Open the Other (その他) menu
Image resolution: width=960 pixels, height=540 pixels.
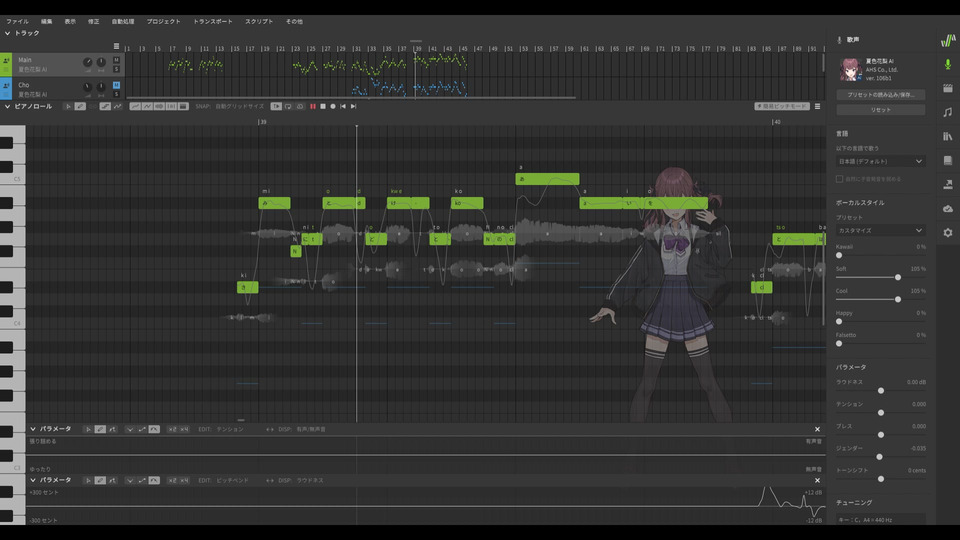pos(294,21)
